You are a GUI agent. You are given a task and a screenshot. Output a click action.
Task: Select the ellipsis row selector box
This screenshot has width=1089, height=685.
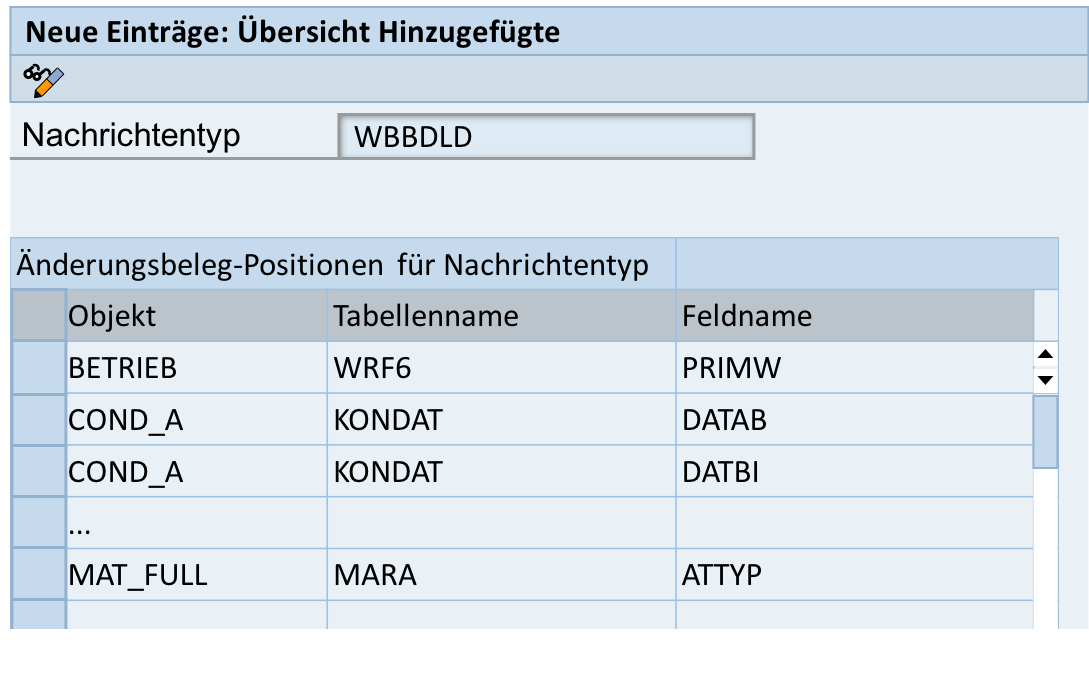click(39, 523)
